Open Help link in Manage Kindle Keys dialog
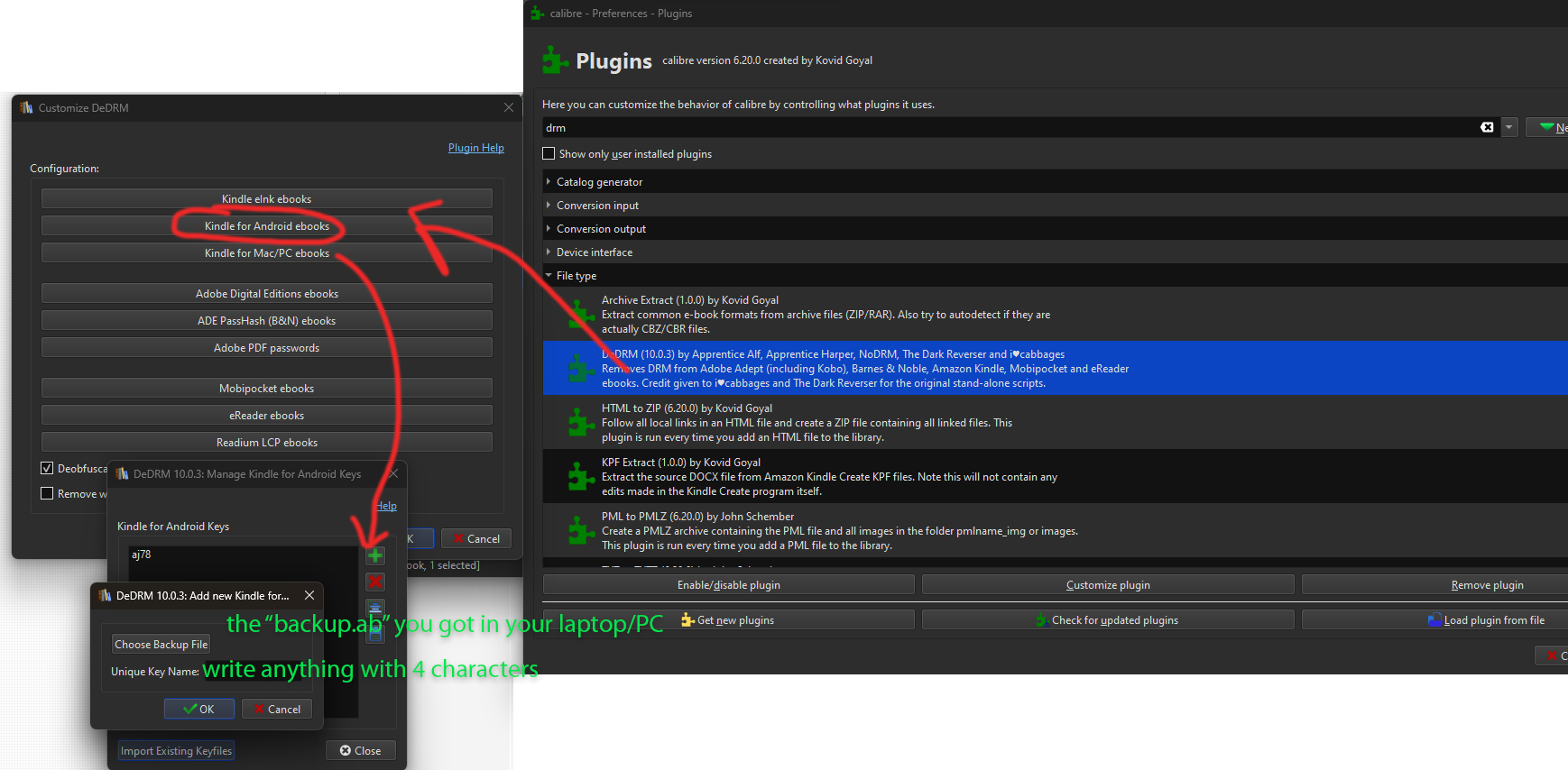The height and width of the screenshot is (770, 1568). tap(386, 506)
